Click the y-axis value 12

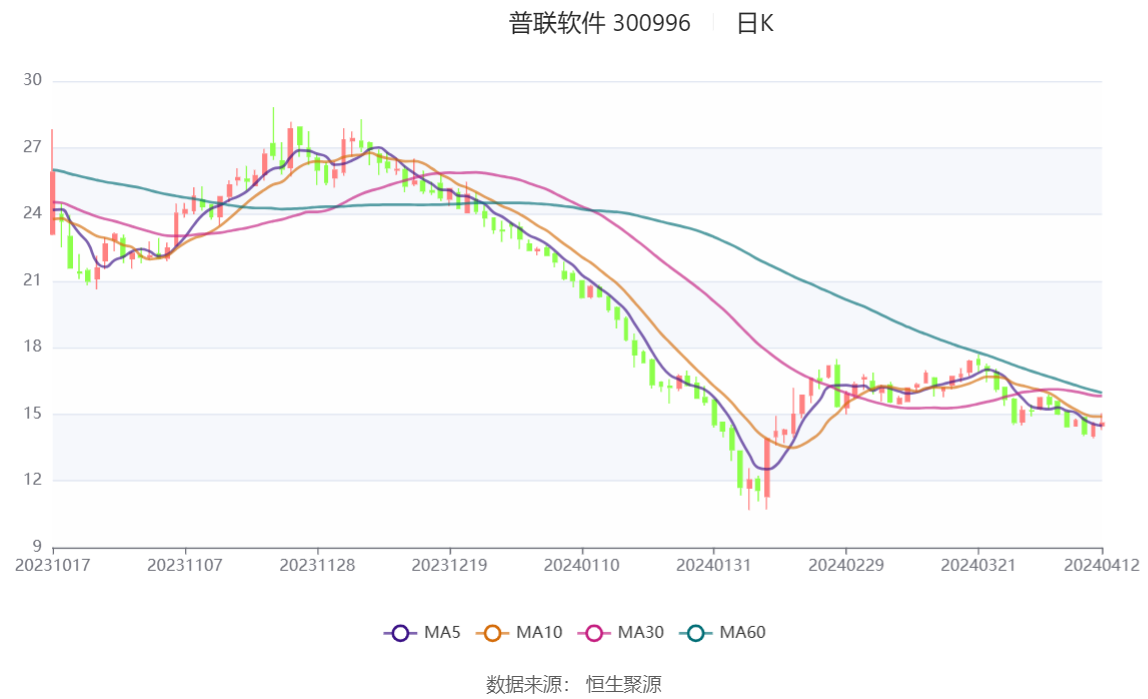(33, 480)
